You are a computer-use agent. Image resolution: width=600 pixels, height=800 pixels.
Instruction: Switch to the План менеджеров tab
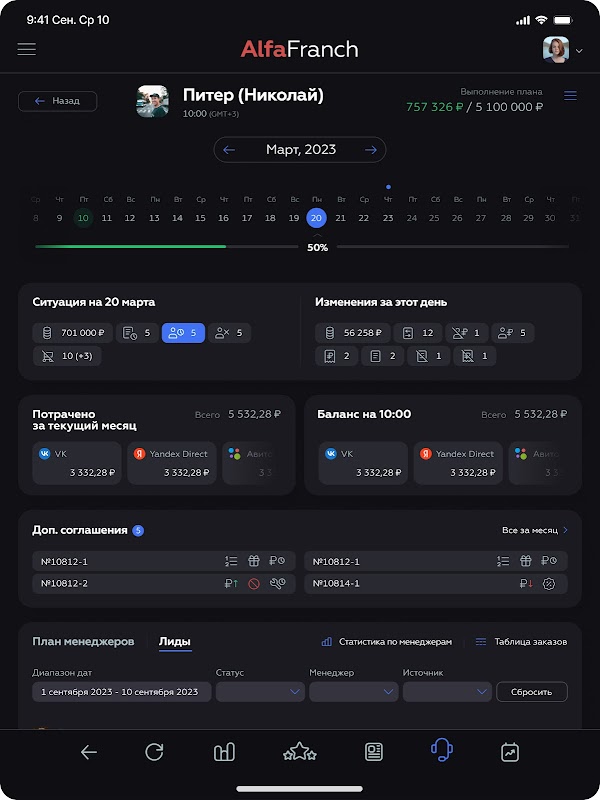point(83,642)
